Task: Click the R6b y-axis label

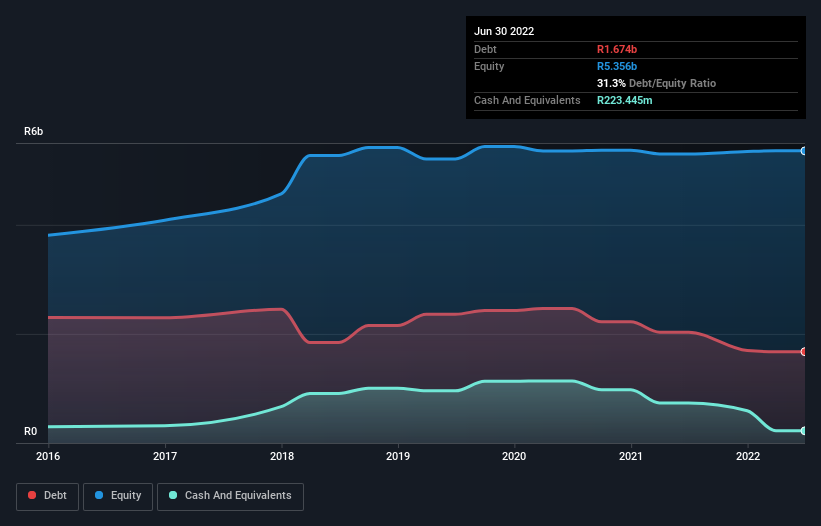Action: click(x=34, y=131)
